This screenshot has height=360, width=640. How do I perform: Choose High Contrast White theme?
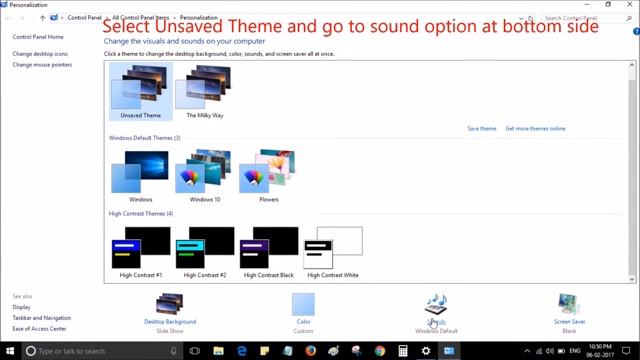click(x=333, y=252)
